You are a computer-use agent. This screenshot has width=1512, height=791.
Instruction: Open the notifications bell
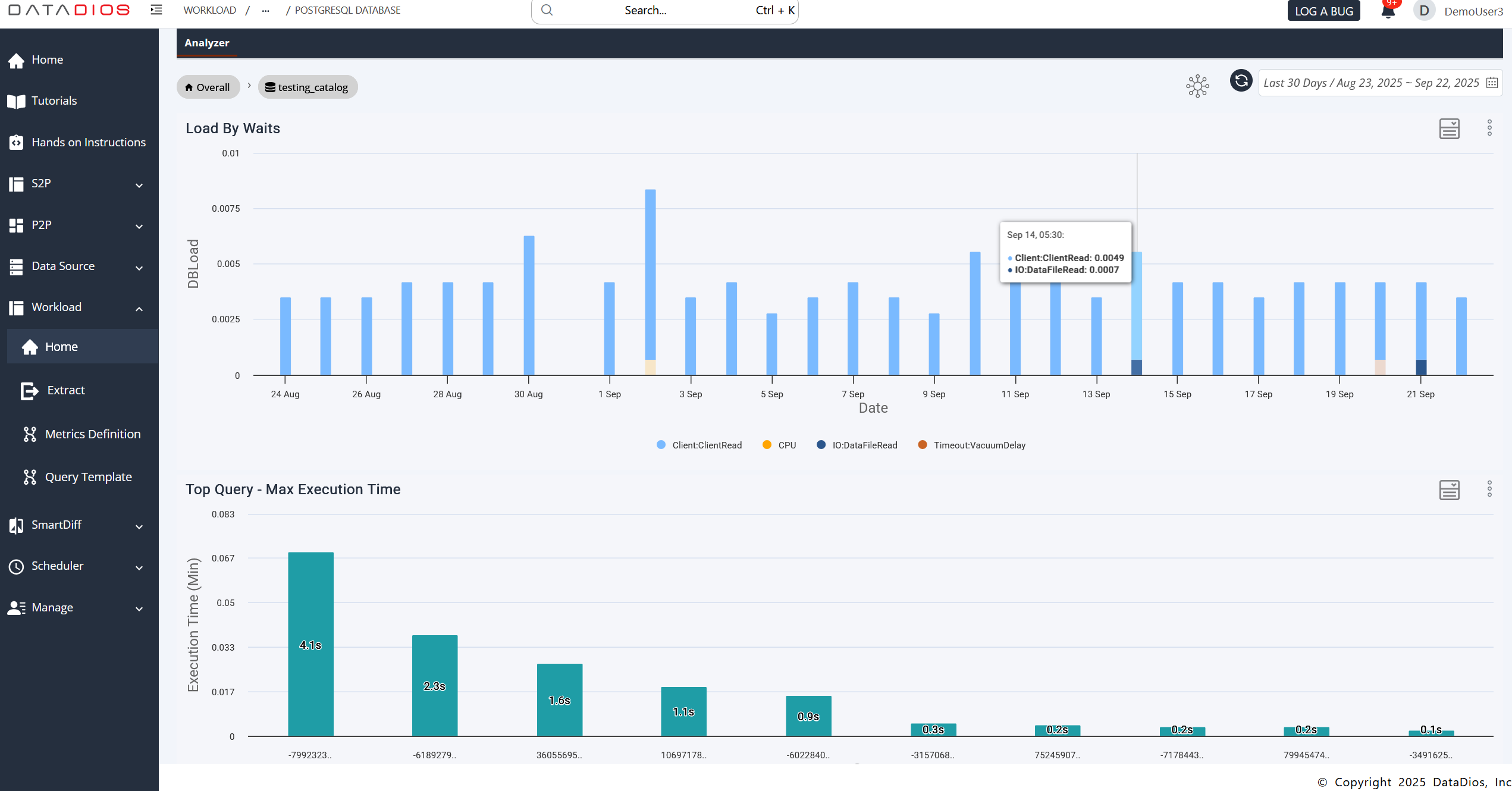point(1388,11)
